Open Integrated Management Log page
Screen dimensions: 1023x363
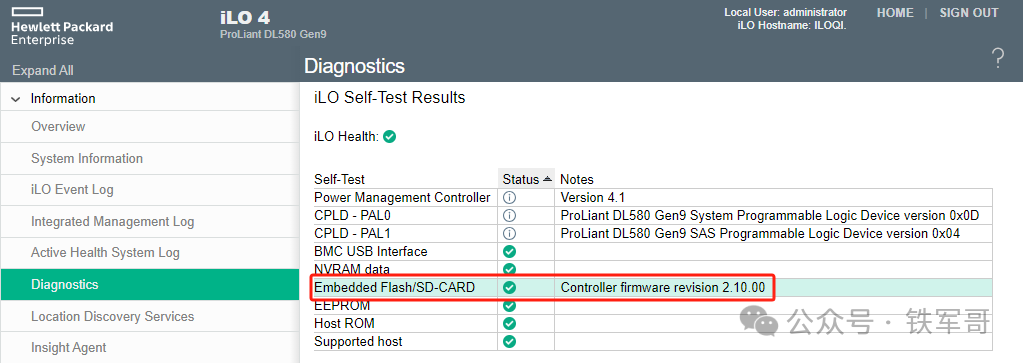[x=113, y=221]
